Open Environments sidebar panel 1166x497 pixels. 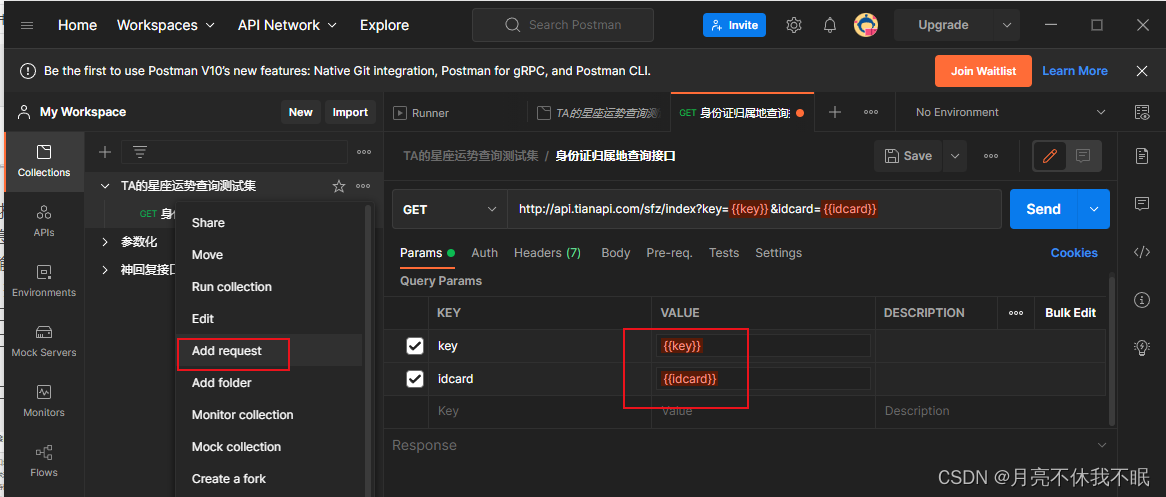[x=44, y=281]
